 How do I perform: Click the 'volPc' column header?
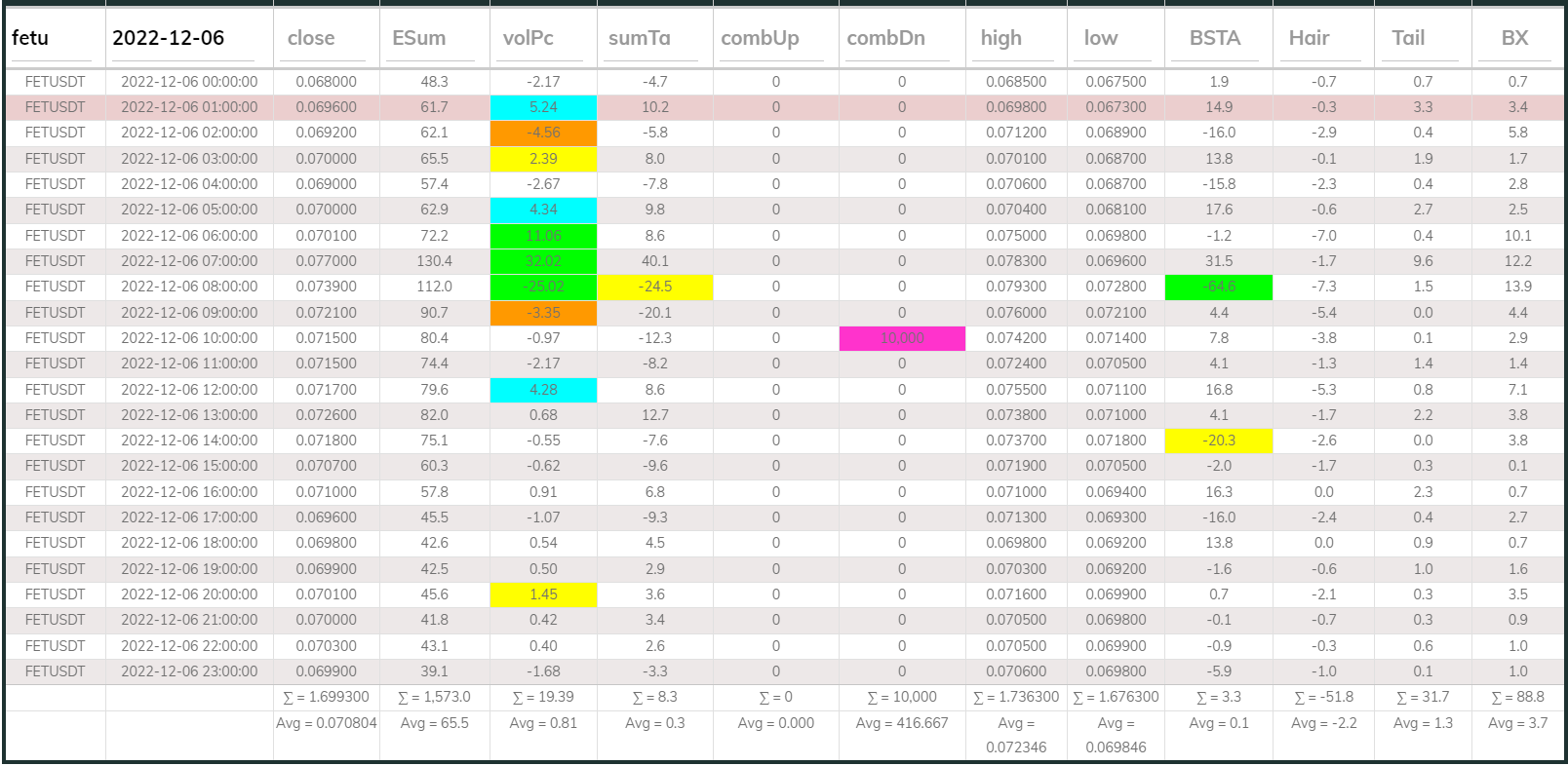pos(528,38)
